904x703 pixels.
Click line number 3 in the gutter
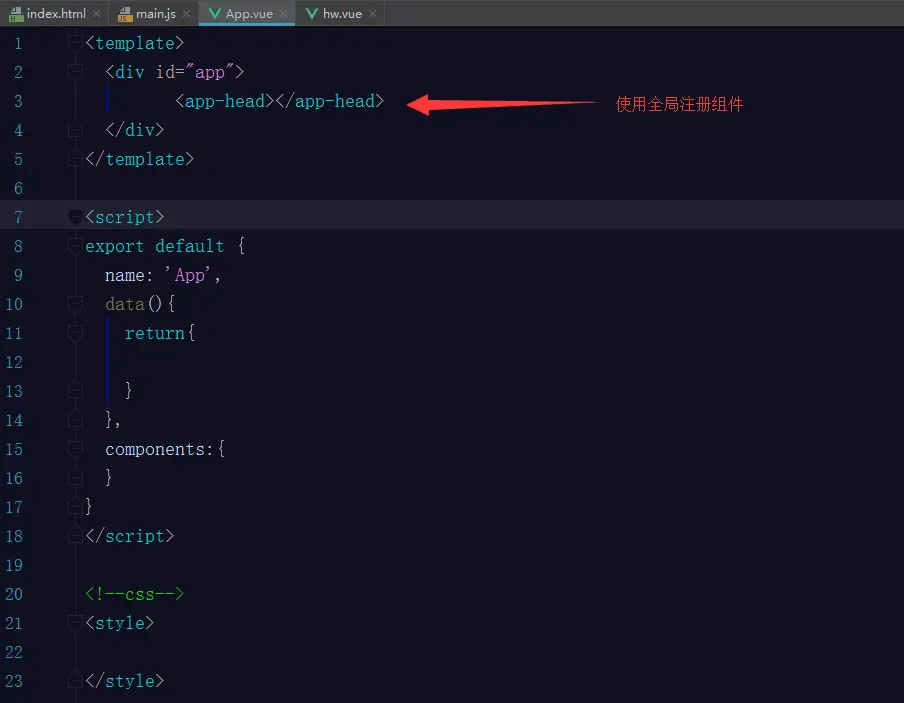pyautogui.click(x=18, y=101)
